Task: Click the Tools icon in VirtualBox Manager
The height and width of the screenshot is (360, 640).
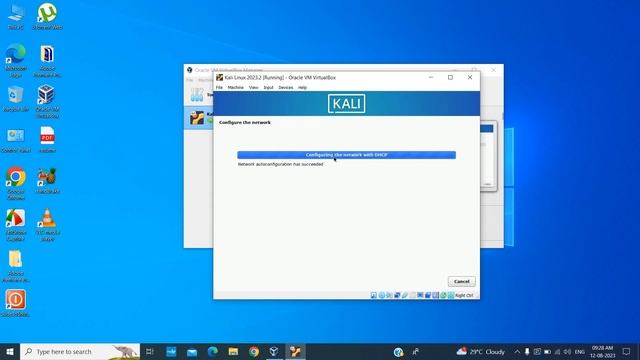Action: (x=197, y=95)
